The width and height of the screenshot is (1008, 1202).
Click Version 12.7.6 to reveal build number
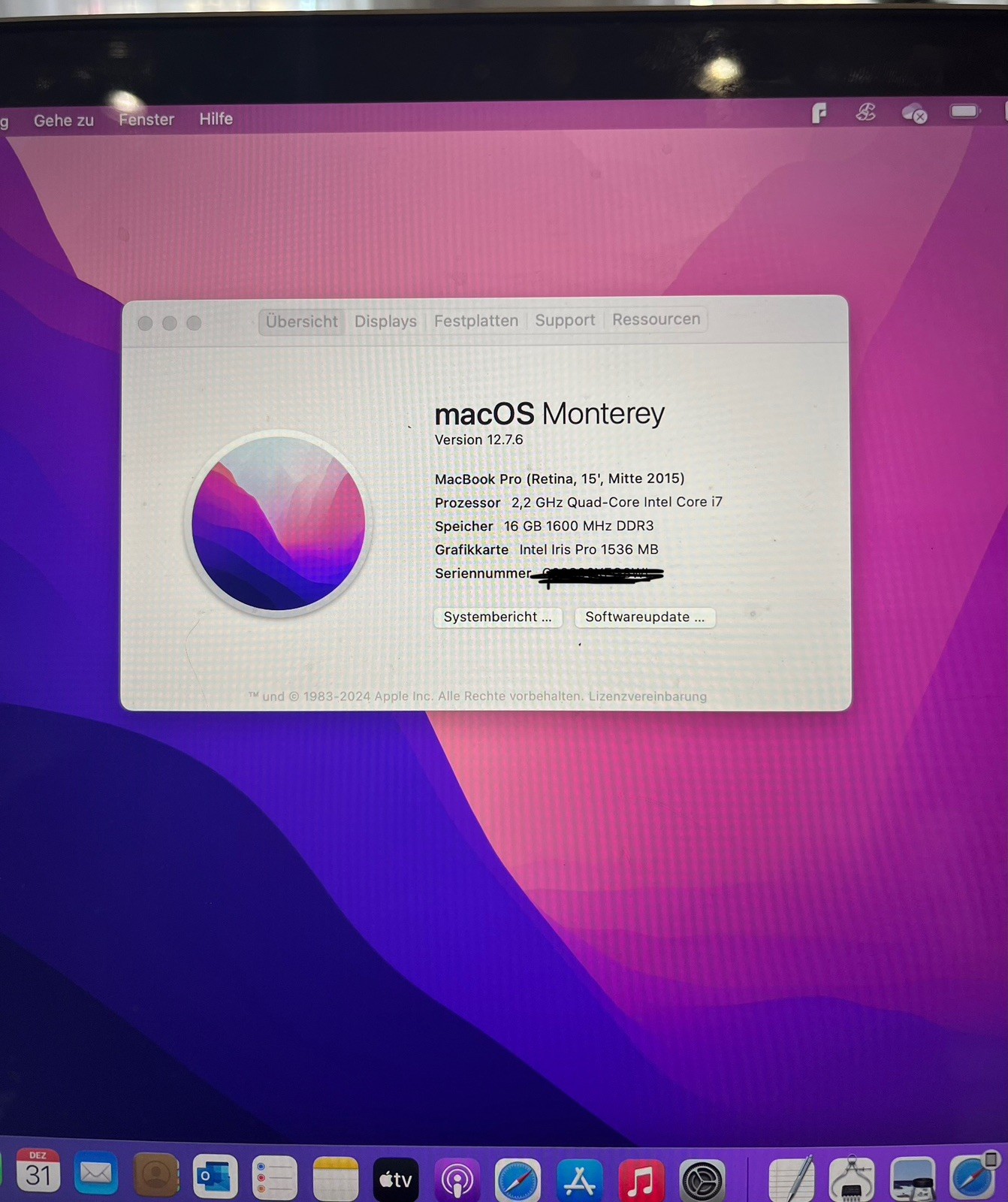click(478, 439)
